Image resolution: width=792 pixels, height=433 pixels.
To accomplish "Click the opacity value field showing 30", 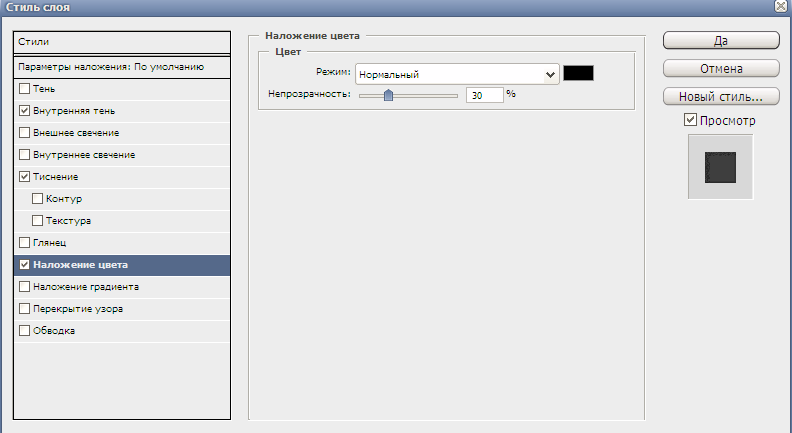I will [484, 95].
